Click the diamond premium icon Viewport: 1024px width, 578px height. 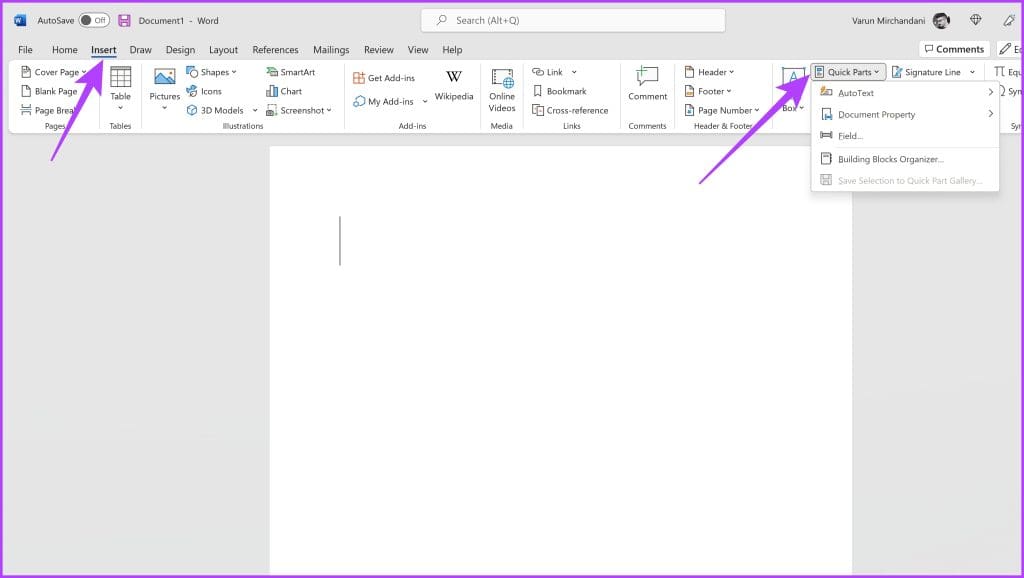click(x=976, y=20)
